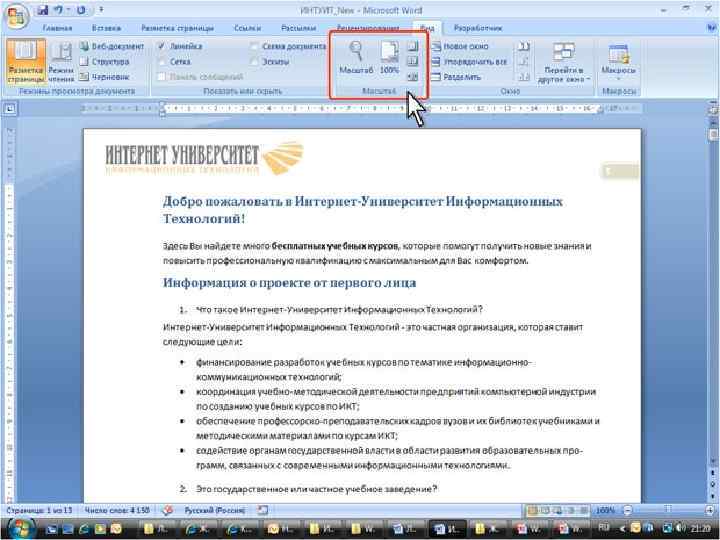
Task: Select Draft view in status bar
Action: [x=583, y=510]
